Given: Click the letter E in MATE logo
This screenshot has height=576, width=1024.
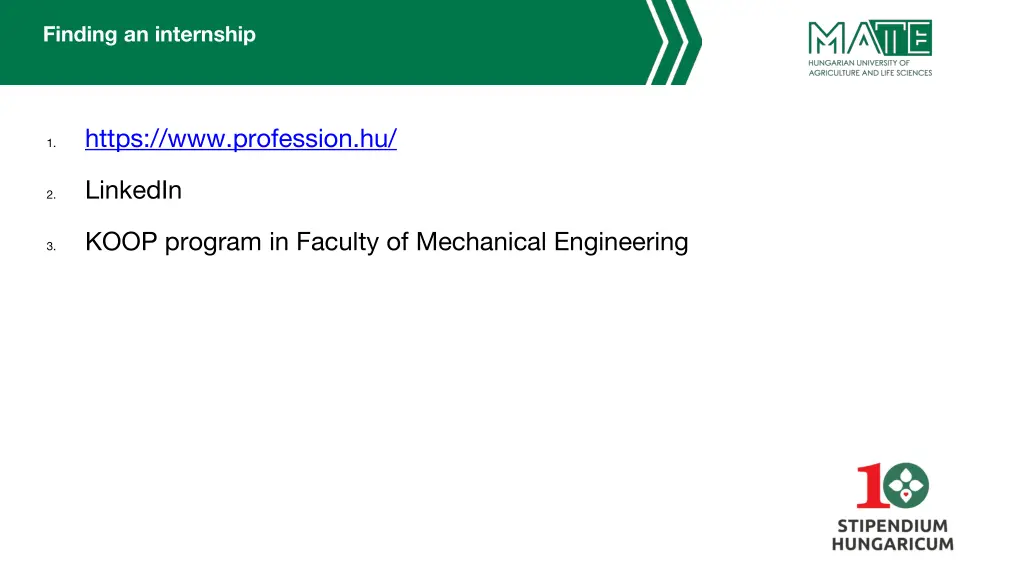Looking at the screenshot, I should tap(918, 39).
